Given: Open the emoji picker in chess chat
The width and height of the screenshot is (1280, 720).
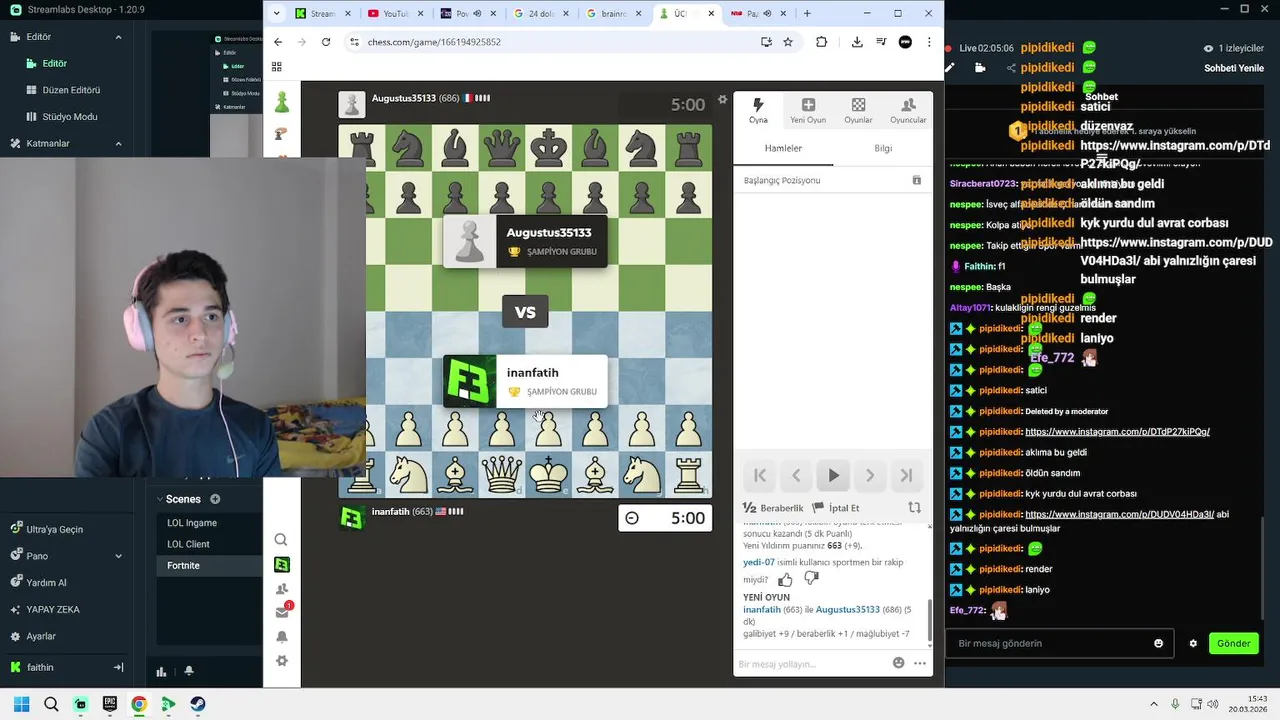Looking at the screenshot, I should (898, 663).
